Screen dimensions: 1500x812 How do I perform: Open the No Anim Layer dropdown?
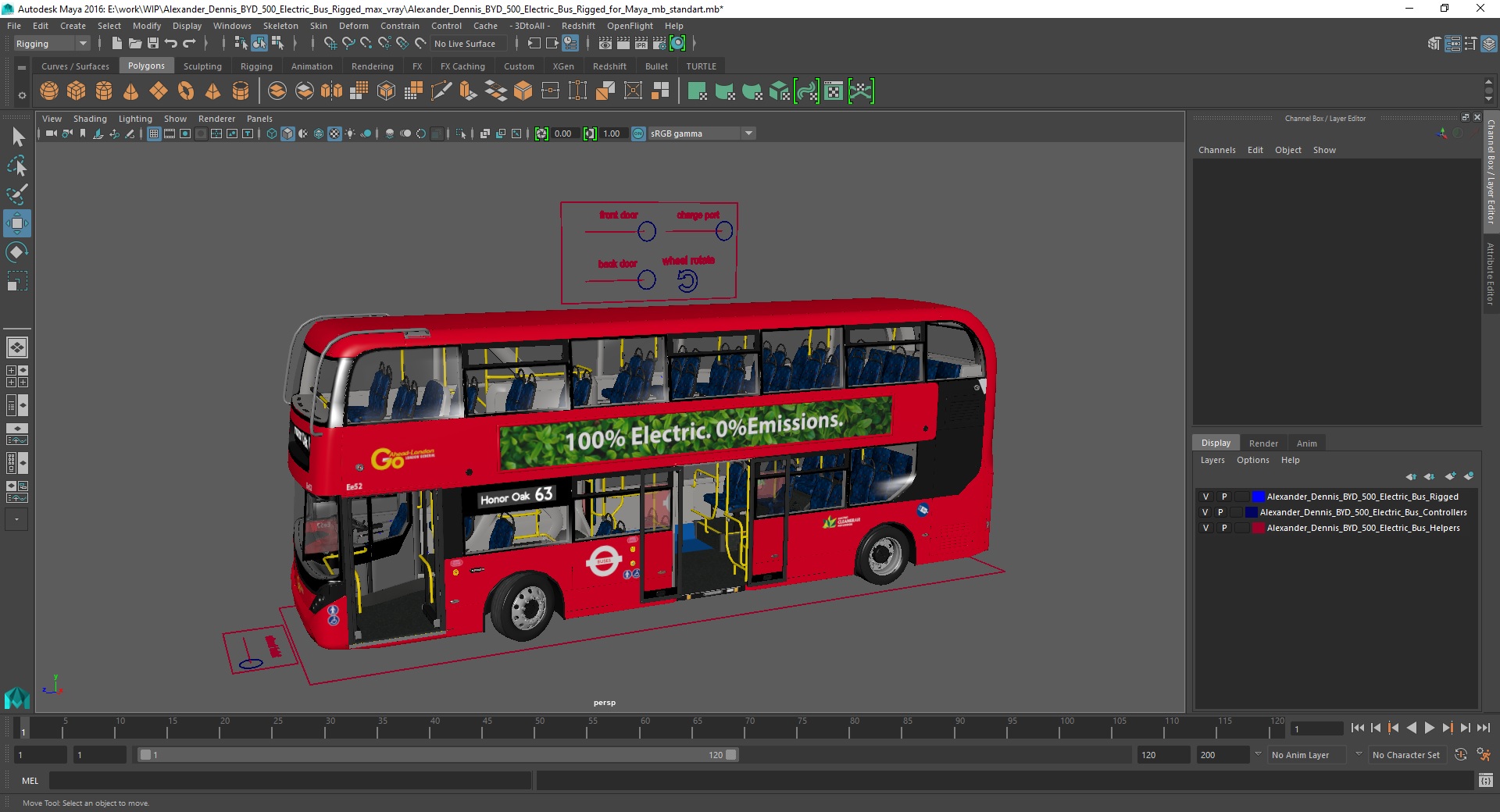1308,755
